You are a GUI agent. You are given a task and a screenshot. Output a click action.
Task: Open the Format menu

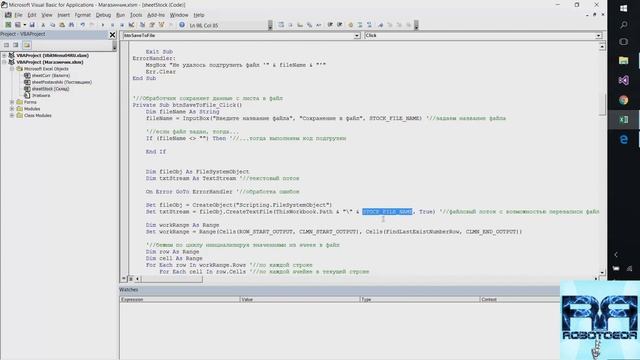tap(82, 15)
